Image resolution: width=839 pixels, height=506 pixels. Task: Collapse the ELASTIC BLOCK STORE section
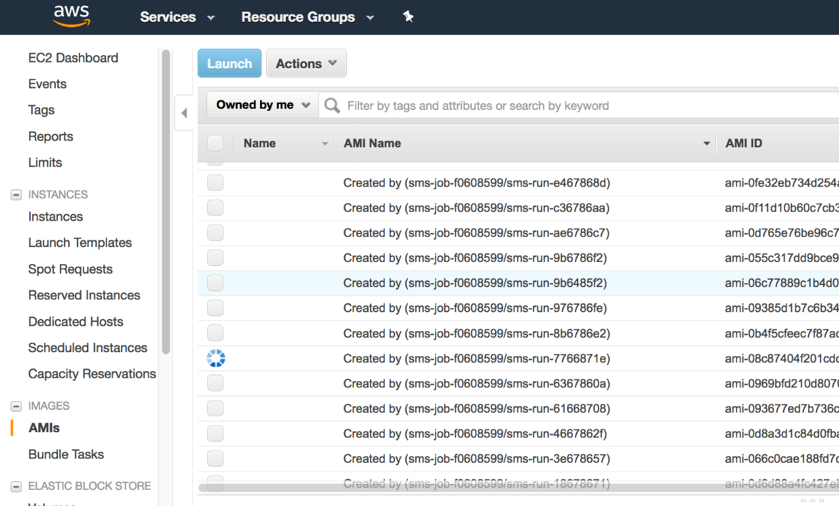[x=16, y=486]
